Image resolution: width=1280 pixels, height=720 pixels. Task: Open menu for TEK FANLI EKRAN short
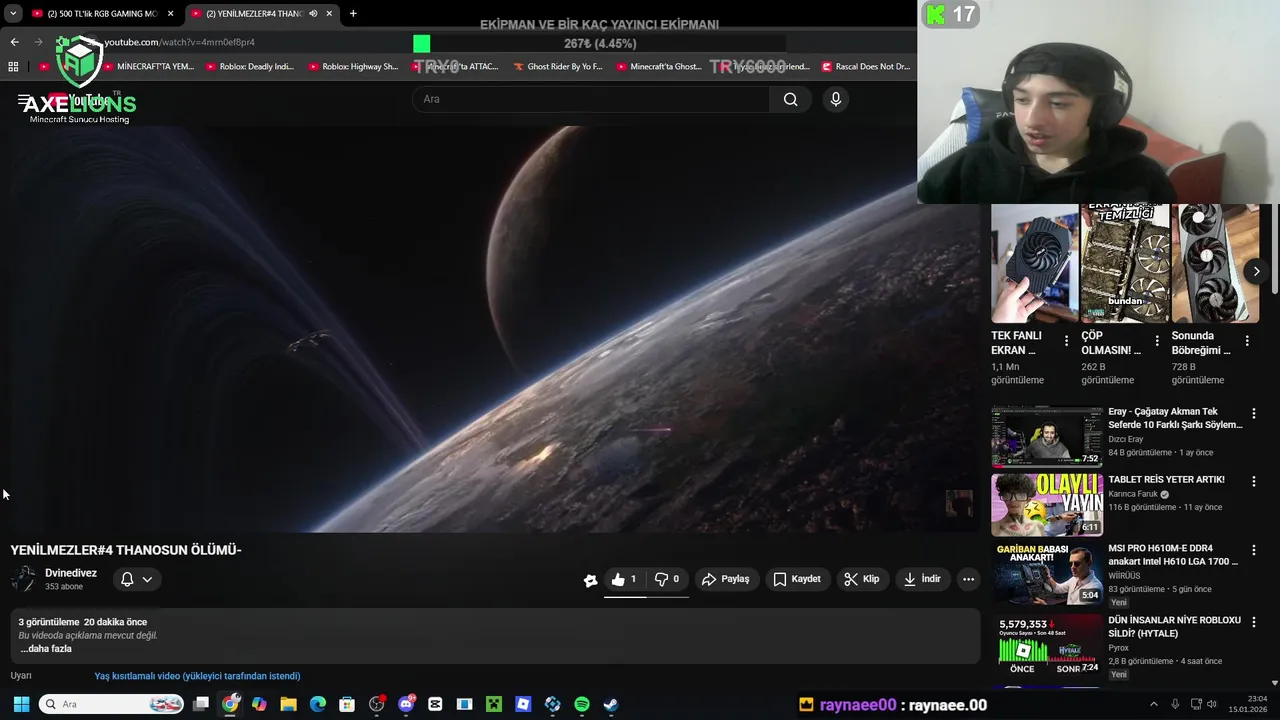[1066, 341]
